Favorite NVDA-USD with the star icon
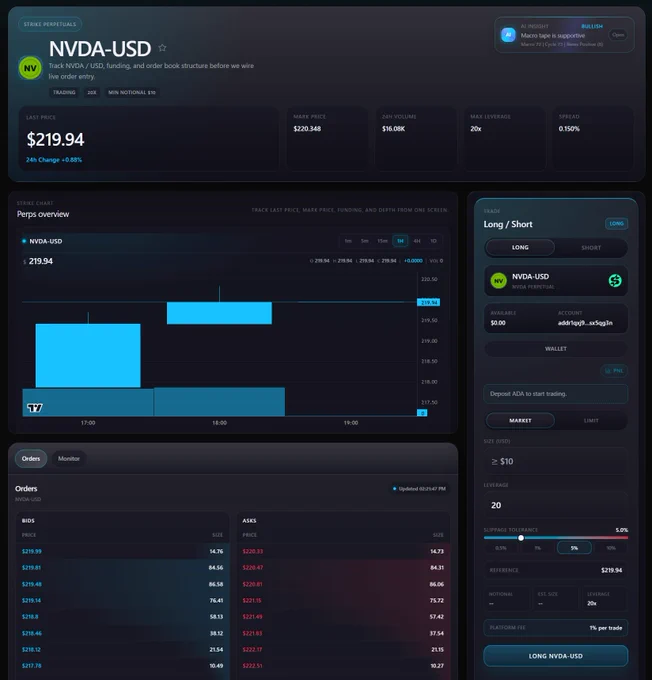This screenshot has height=680, width=652. (x=162, y=48)
